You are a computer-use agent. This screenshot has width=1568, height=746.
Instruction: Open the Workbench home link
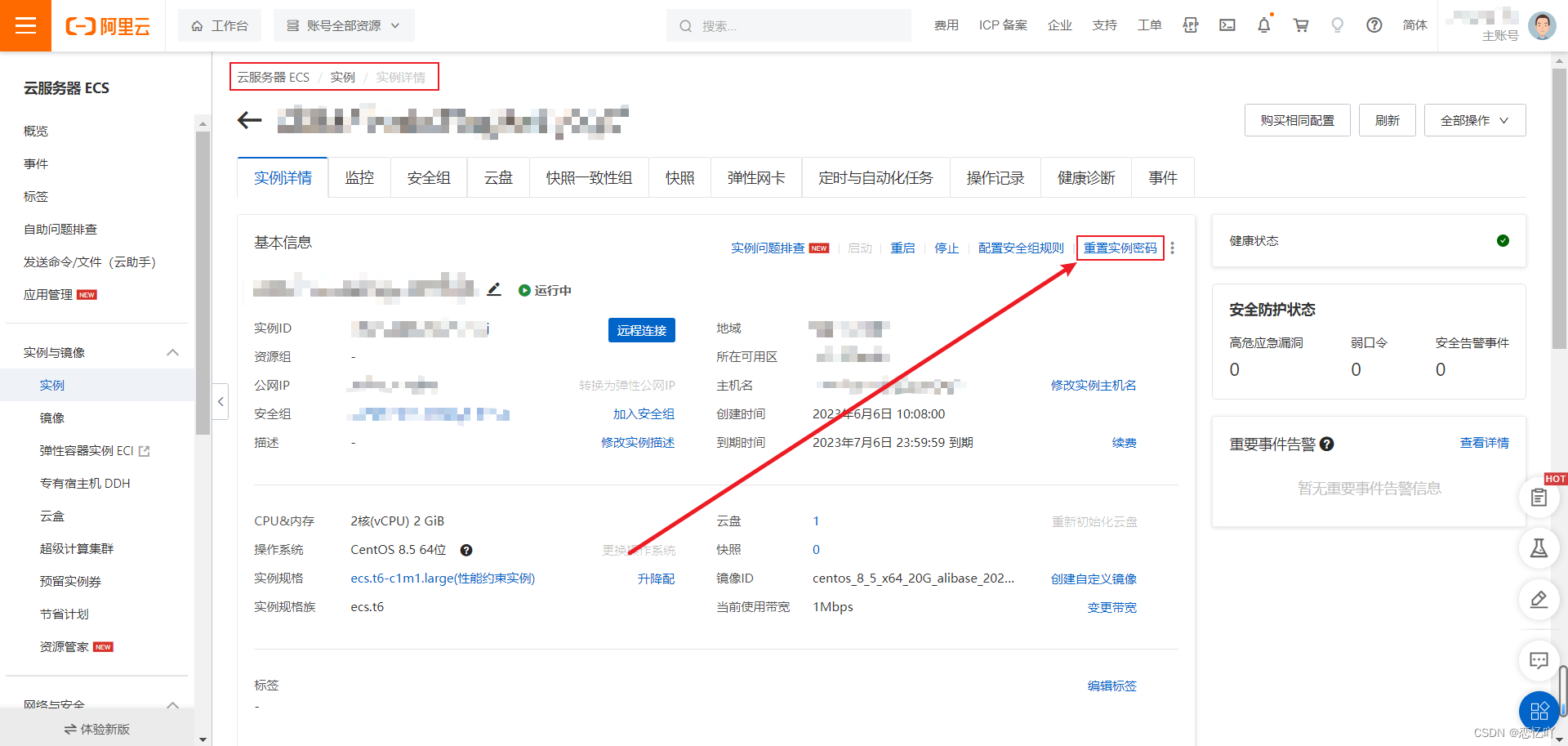220,25
